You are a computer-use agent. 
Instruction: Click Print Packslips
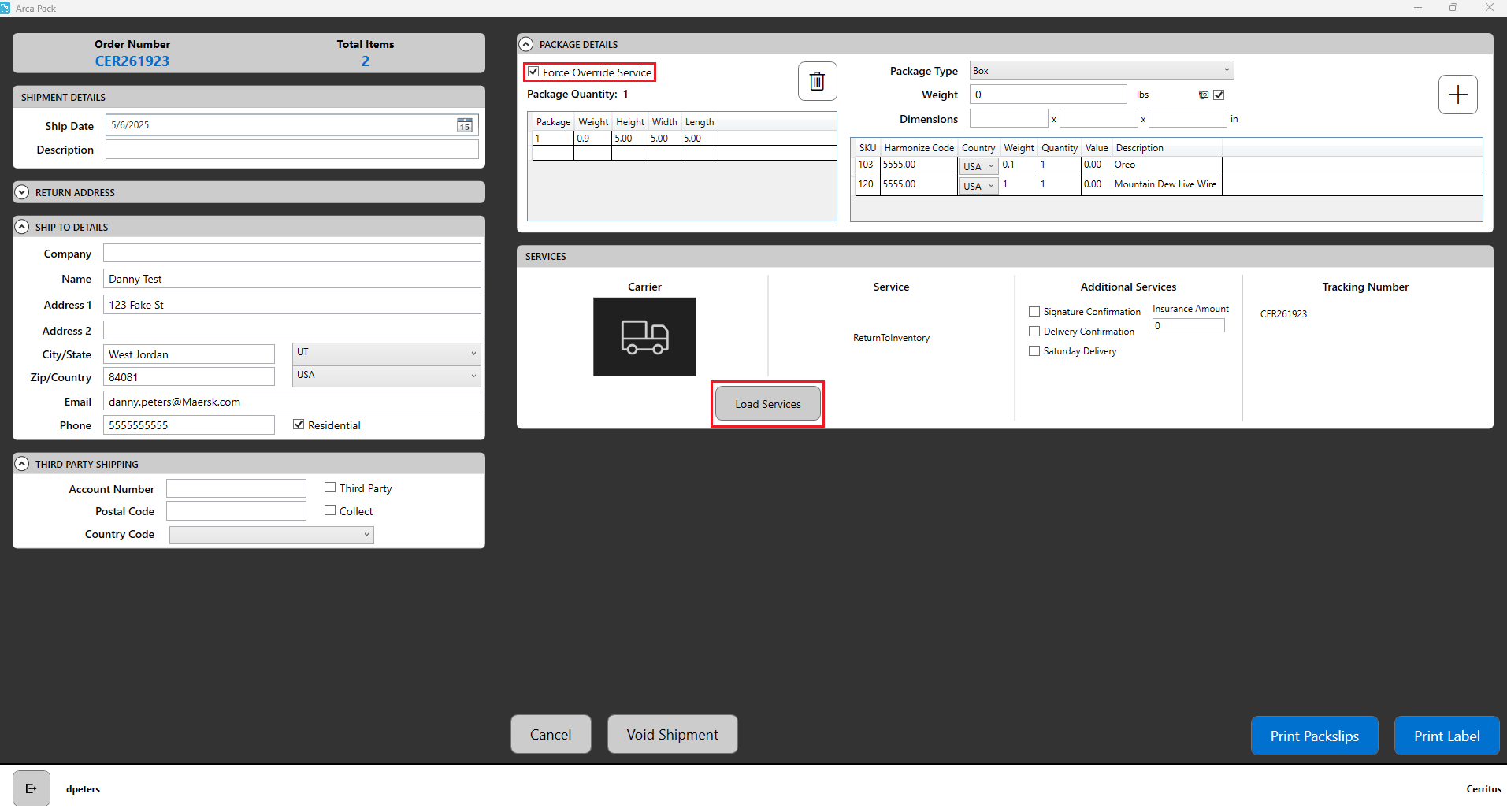coord(1314,736)
